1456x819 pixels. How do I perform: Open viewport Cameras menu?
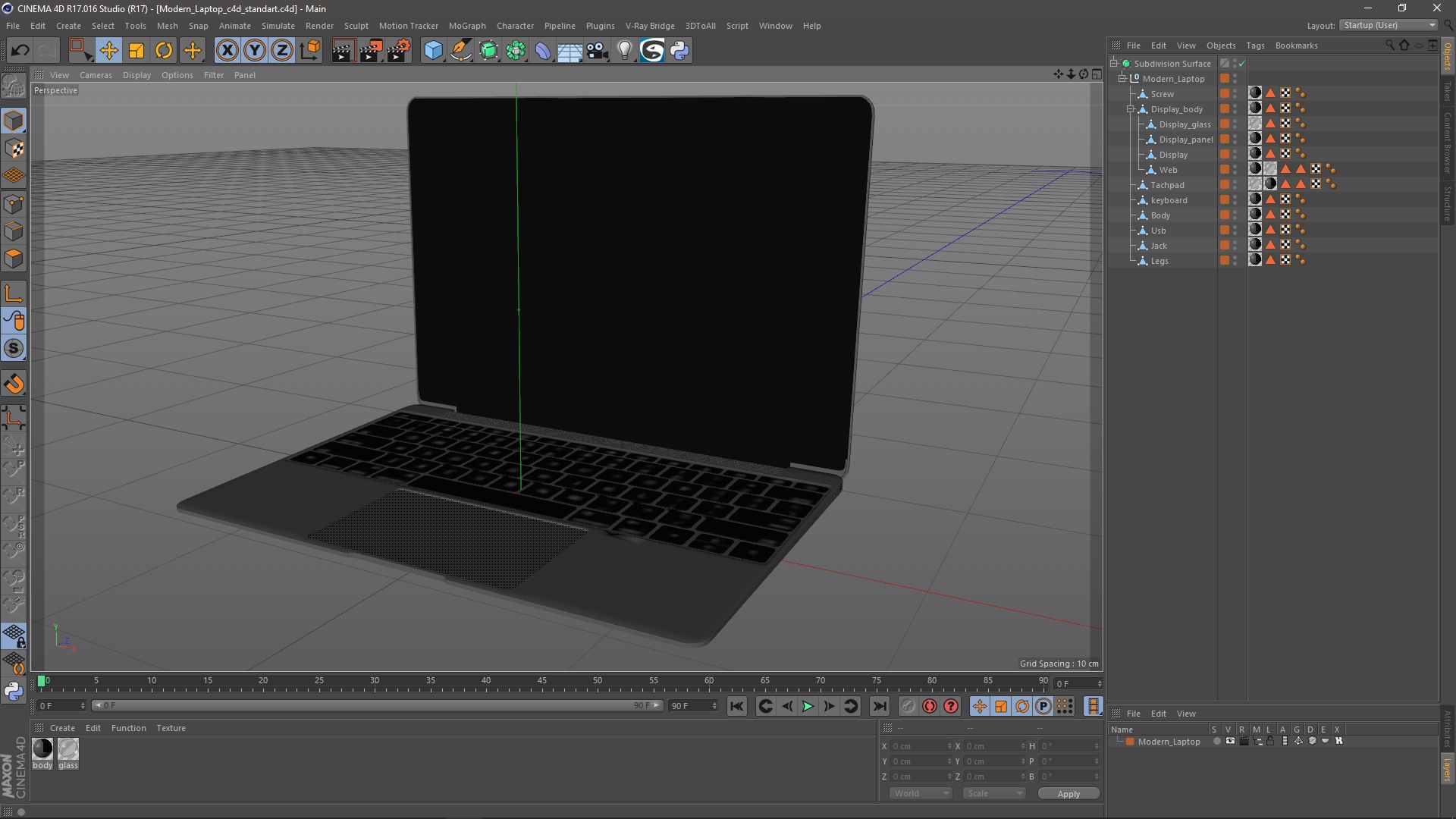[x=96, y=75]
